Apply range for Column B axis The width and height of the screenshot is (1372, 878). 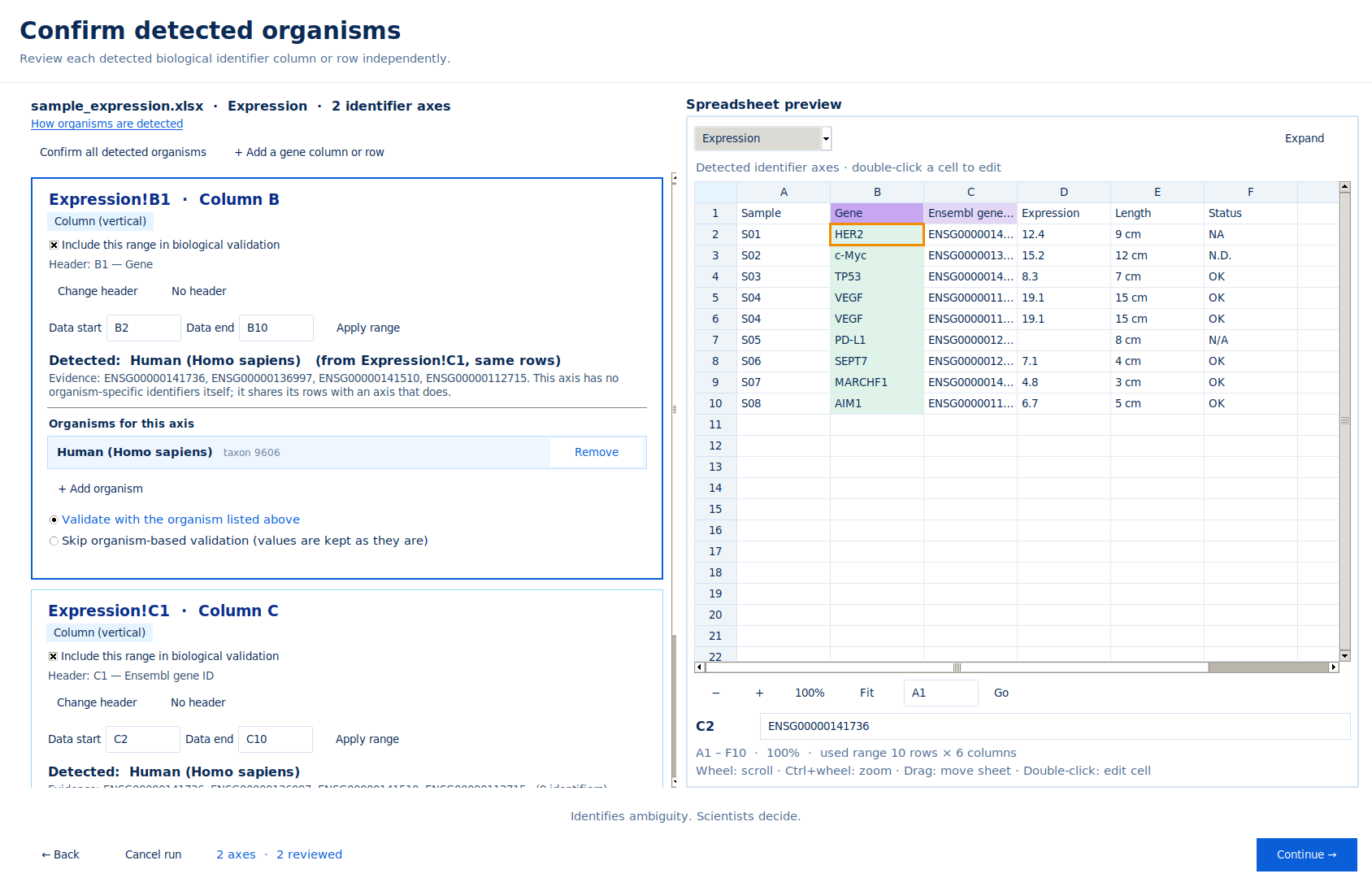tap(368, 328)
